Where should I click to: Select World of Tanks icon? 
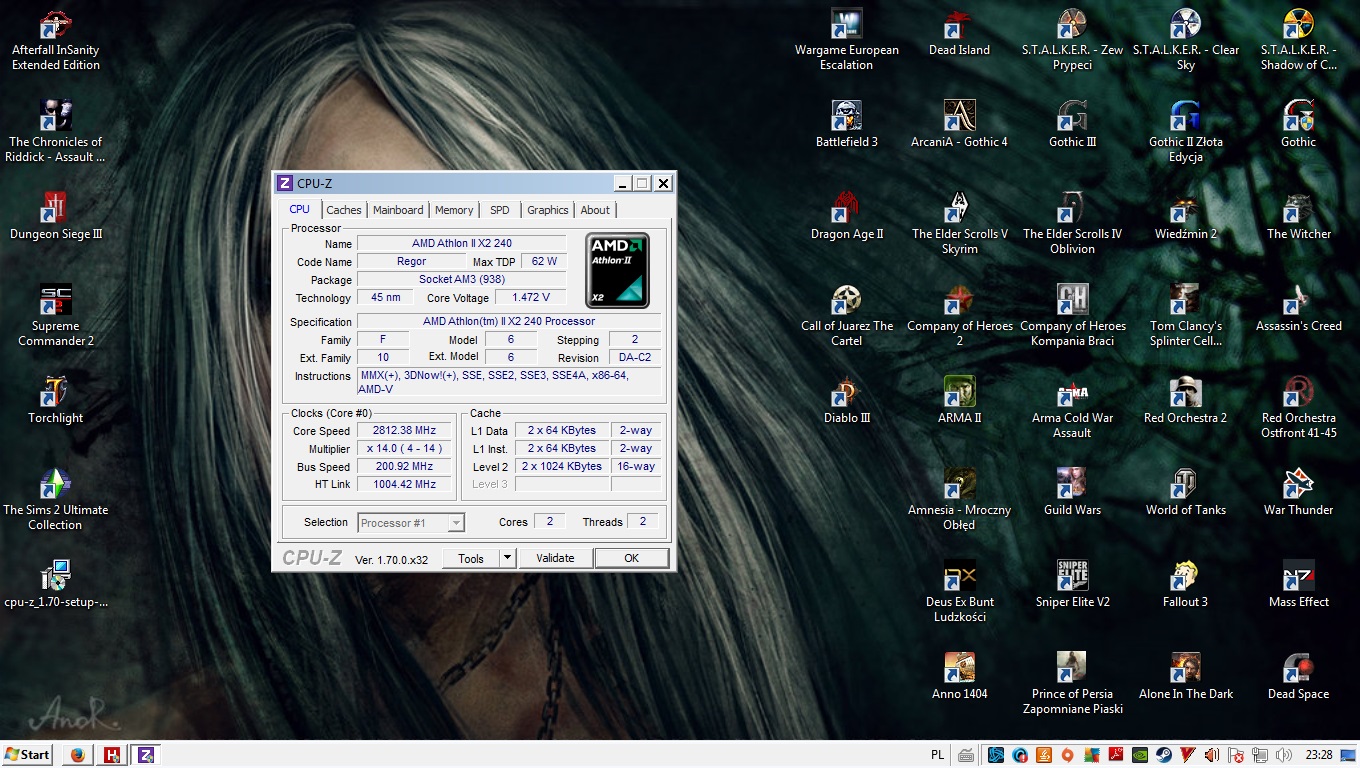click(x=1185, y=493)
